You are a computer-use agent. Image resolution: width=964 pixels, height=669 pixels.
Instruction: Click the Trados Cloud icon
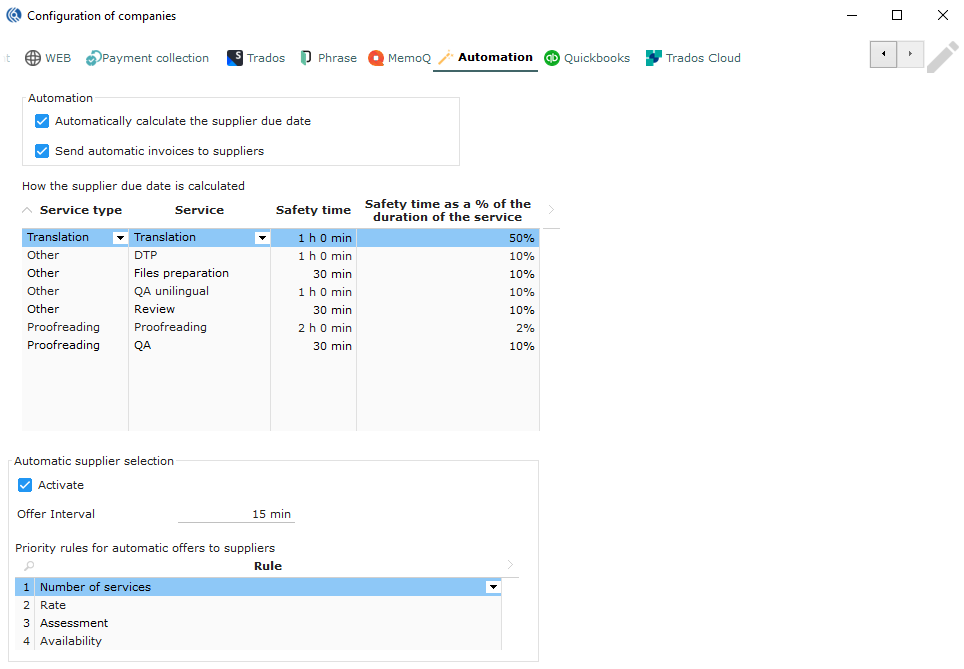(654, 58)
